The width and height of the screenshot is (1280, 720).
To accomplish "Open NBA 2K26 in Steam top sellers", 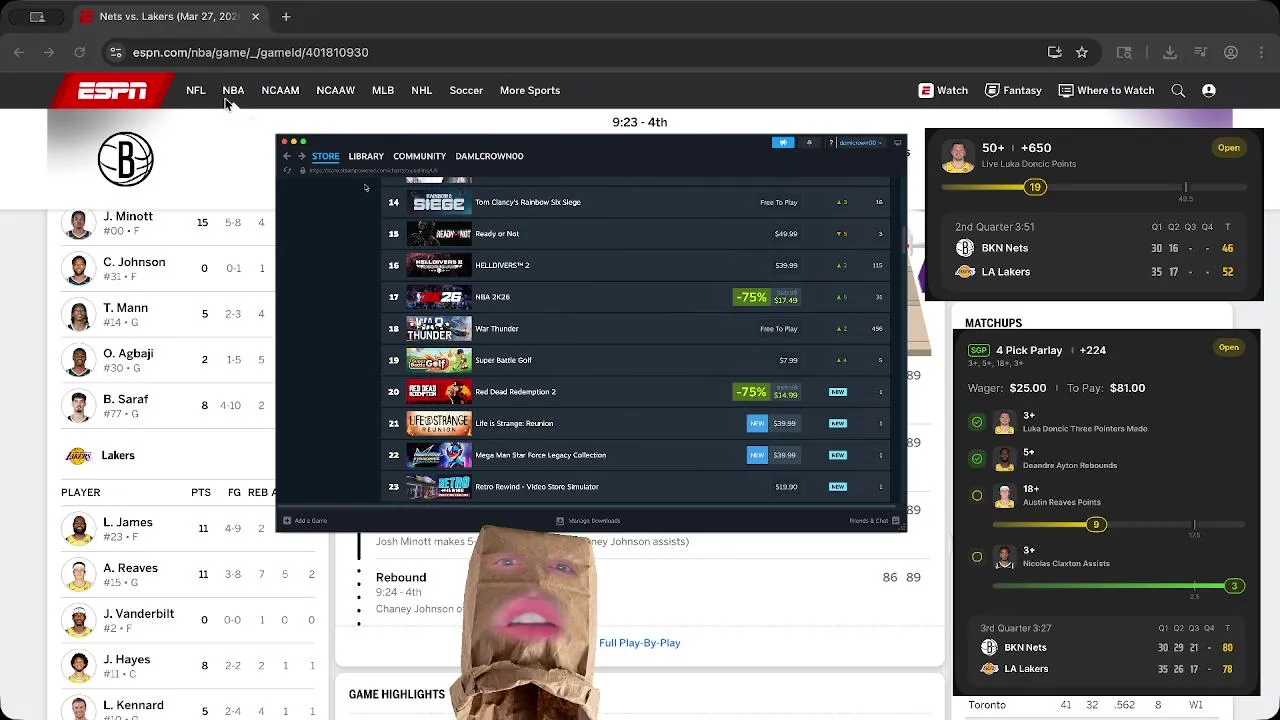I will pos(636,297).
